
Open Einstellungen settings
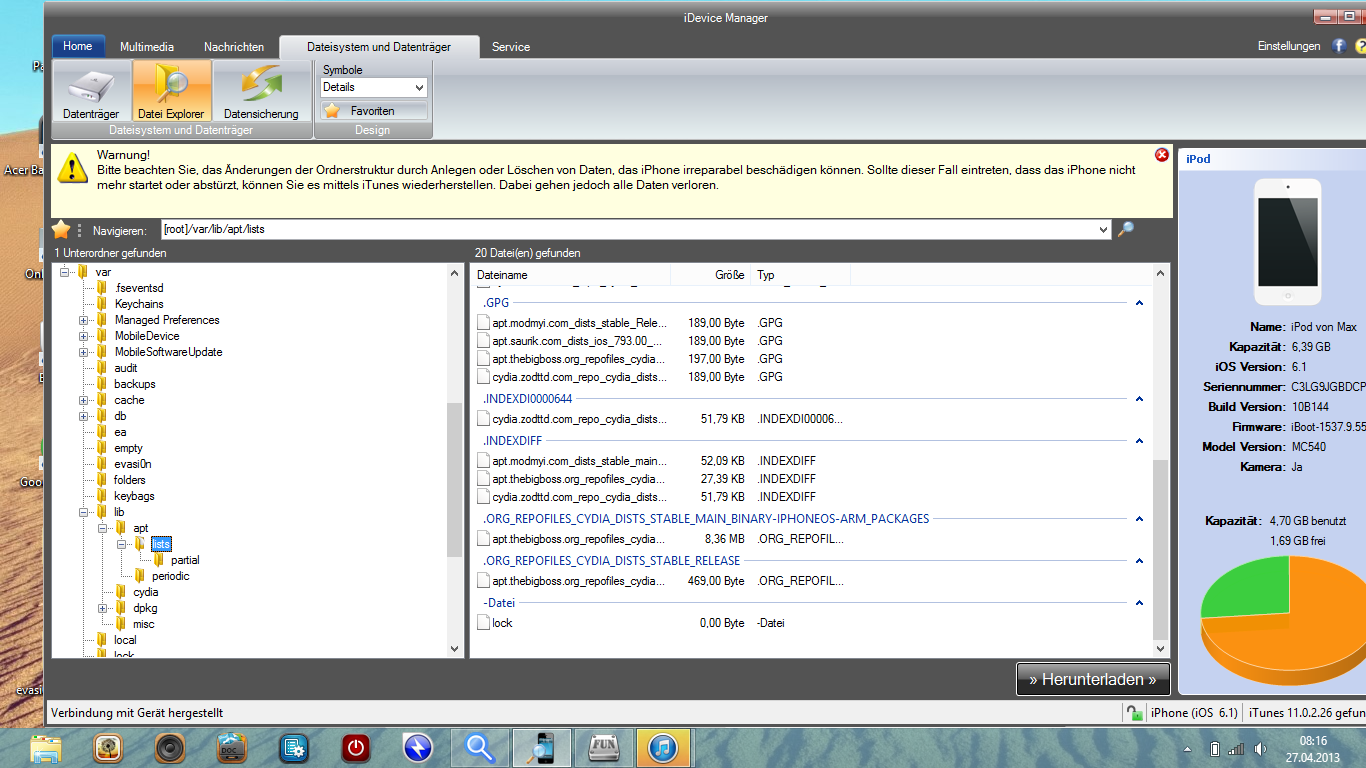[x=1289, y=46]
